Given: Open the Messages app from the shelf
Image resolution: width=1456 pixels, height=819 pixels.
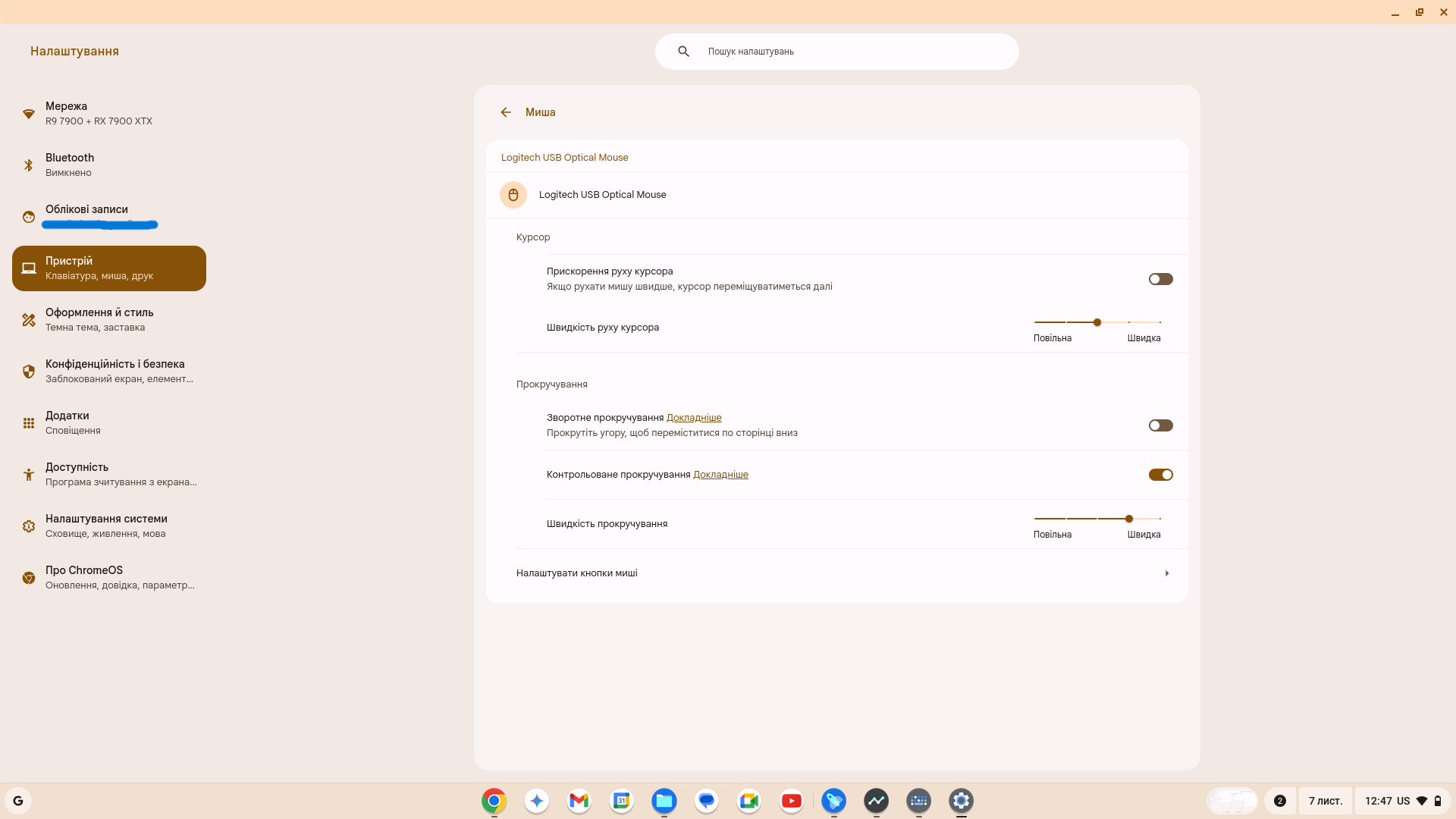Looking at the screenshot, I should coord(706,800).
